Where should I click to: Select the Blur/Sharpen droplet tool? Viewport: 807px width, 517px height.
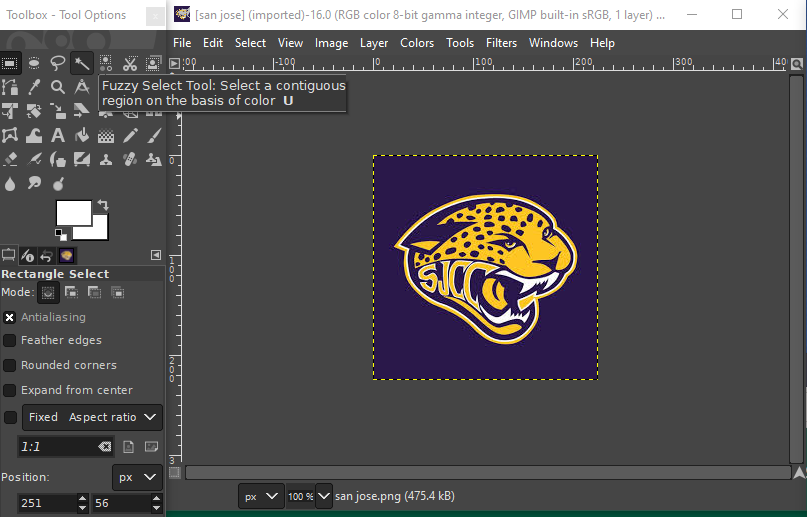click(x=10, y=184)
